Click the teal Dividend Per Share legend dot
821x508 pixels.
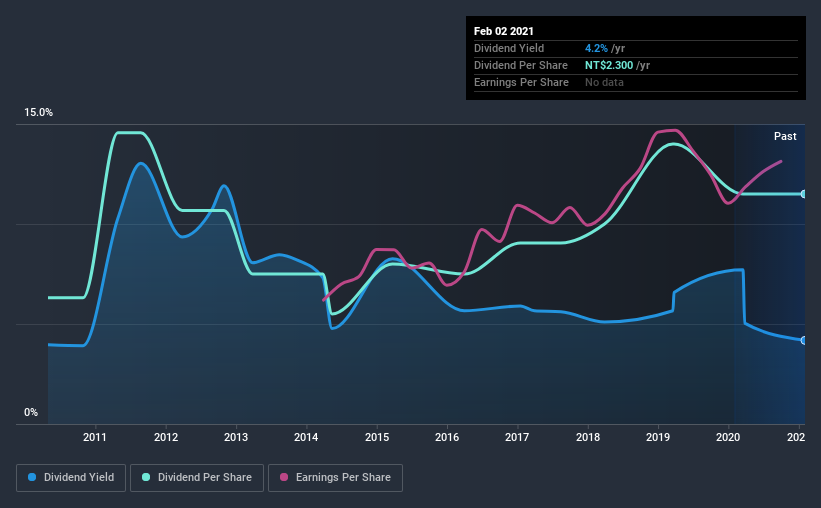point(146,477)
